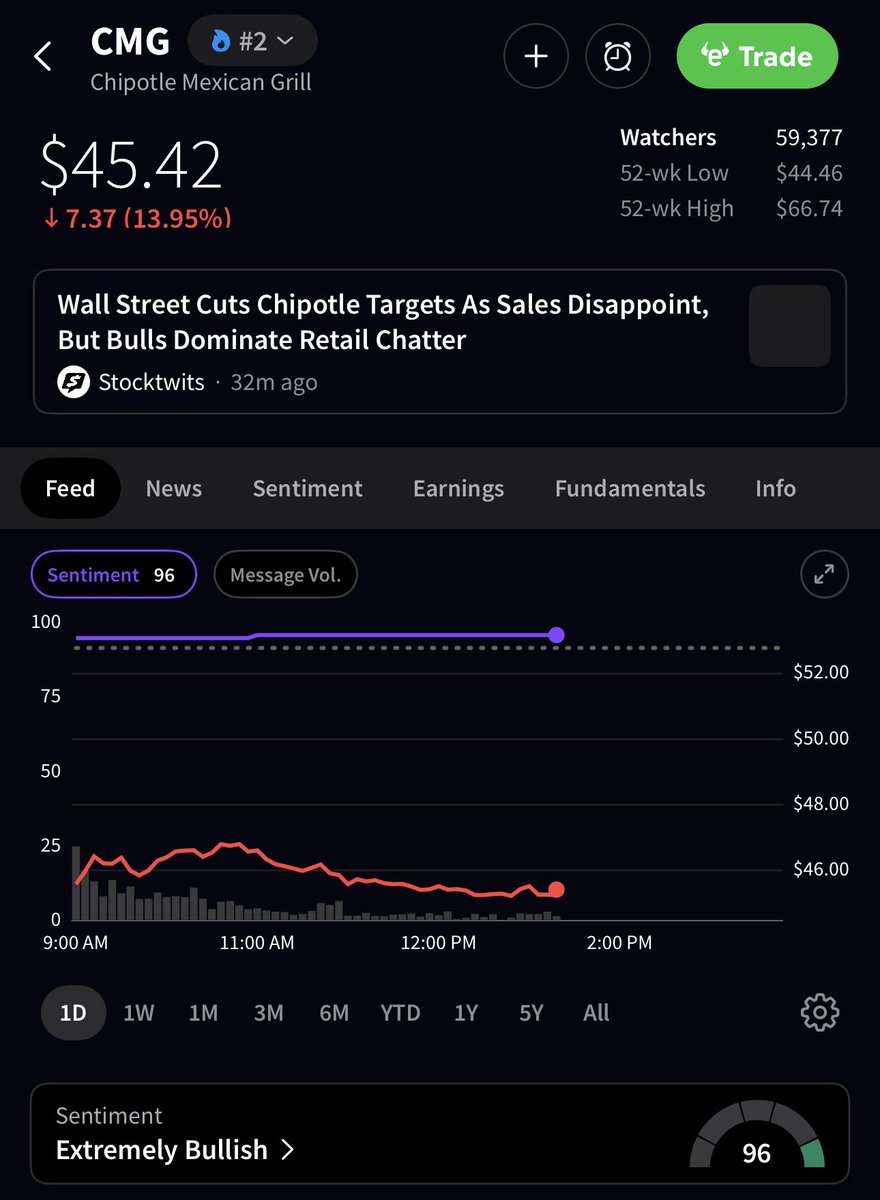Switch to the News tab

[x=174, y=489]
